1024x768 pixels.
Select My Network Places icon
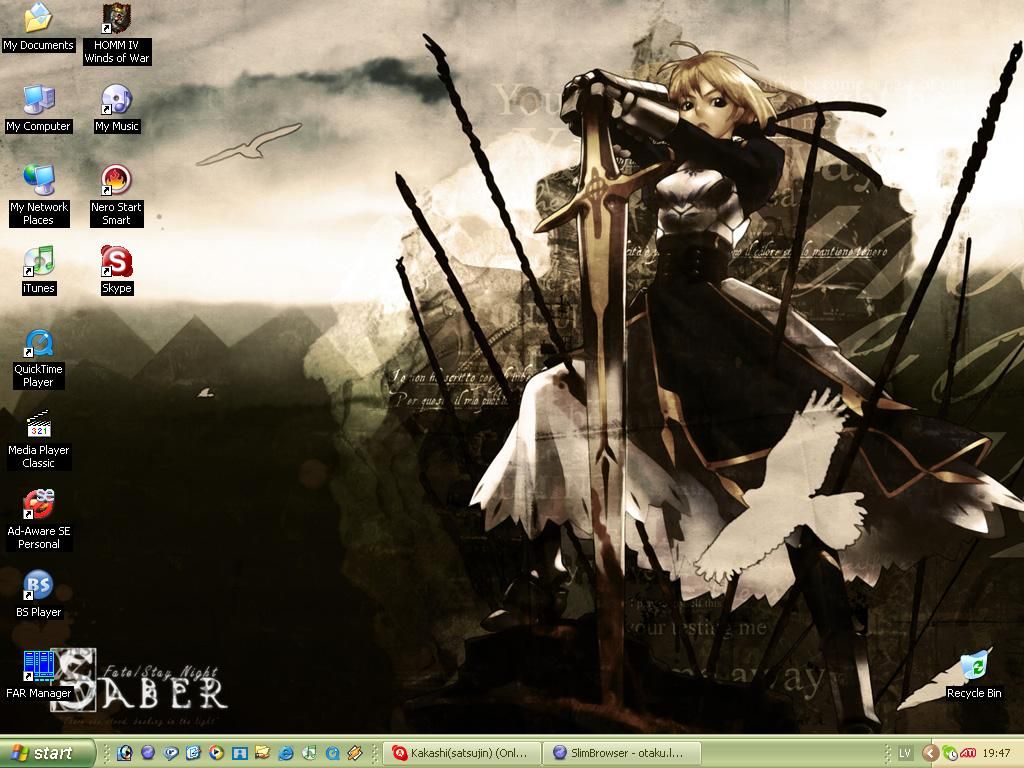pyautogui.click(x=39, y=196)
